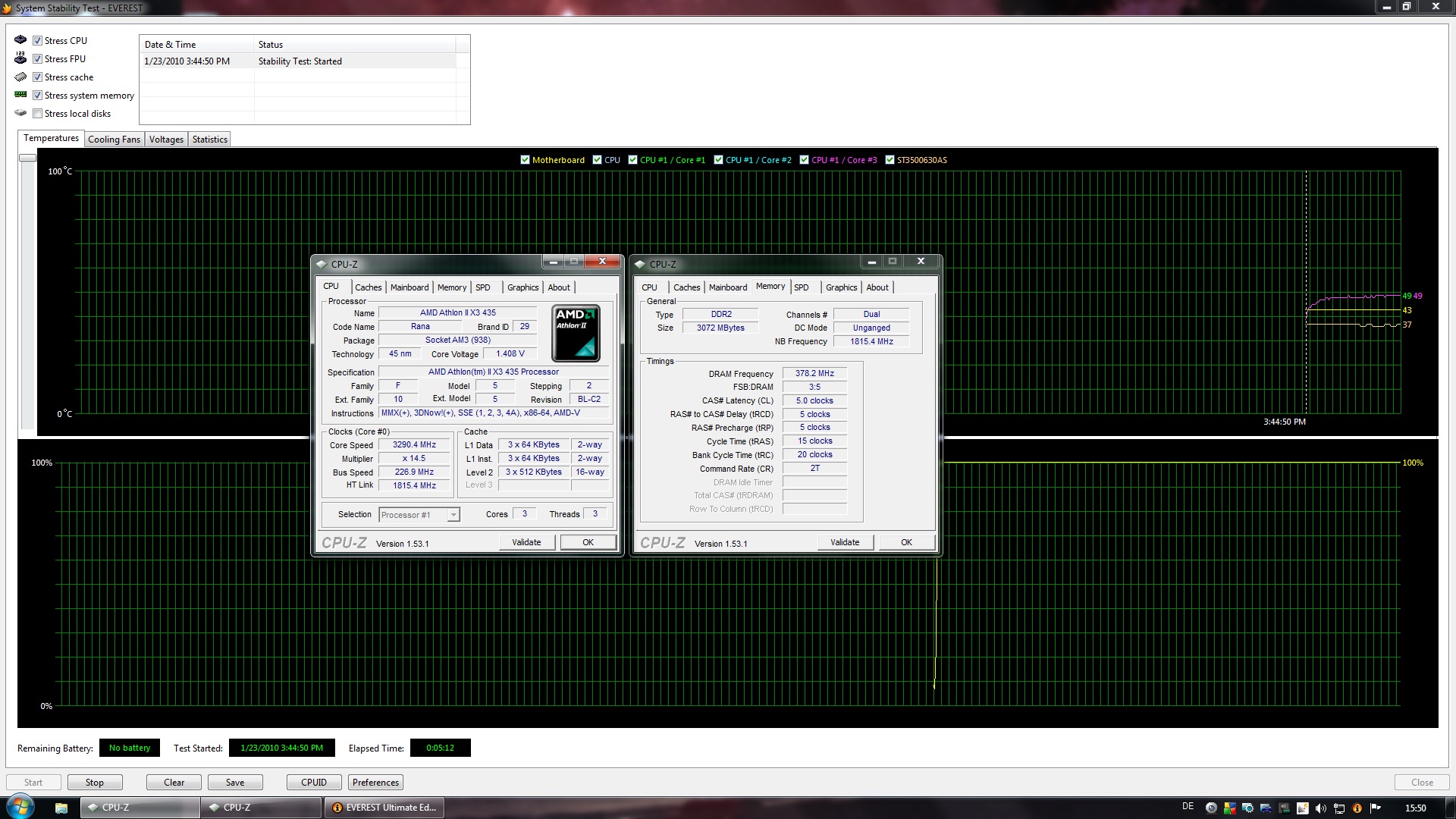The width and height of the screenshot is (1456, 819).
Task: Click the Stress FPU icon
Action: click(x=20, y=58)
